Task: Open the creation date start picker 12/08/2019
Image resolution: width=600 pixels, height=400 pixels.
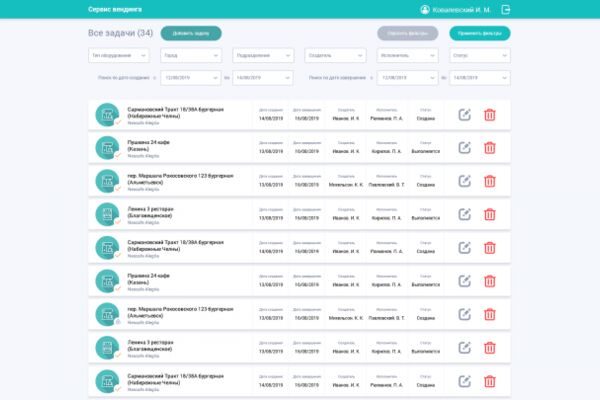Action: click(191, 78)
